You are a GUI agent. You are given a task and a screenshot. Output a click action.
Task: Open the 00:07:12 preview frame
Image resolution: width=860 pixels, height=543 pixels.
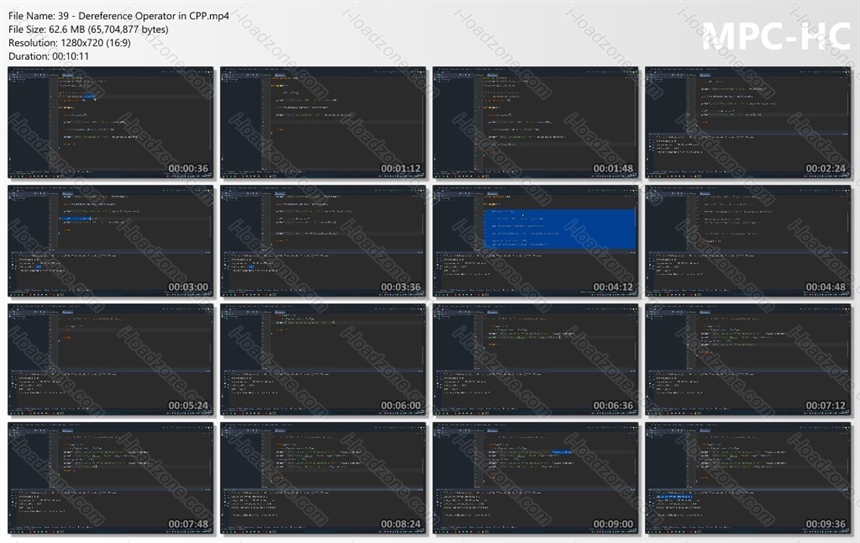point(748,360)
